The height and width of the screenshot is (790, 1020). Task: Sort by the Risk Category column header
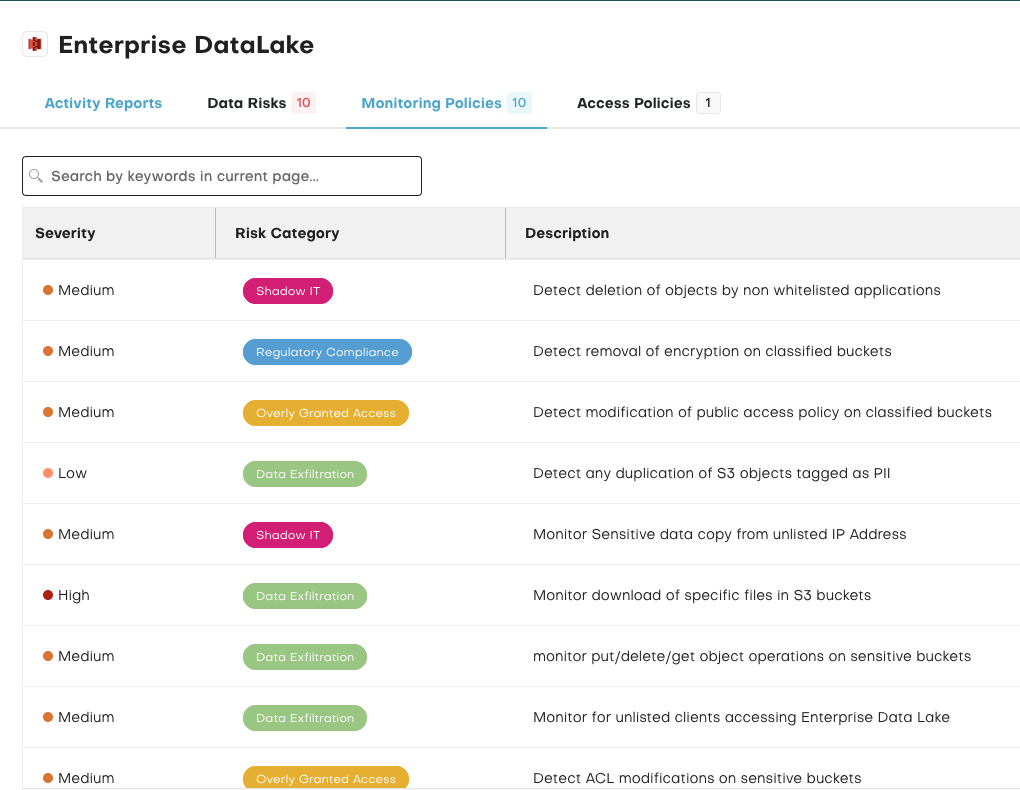(287, 233)
